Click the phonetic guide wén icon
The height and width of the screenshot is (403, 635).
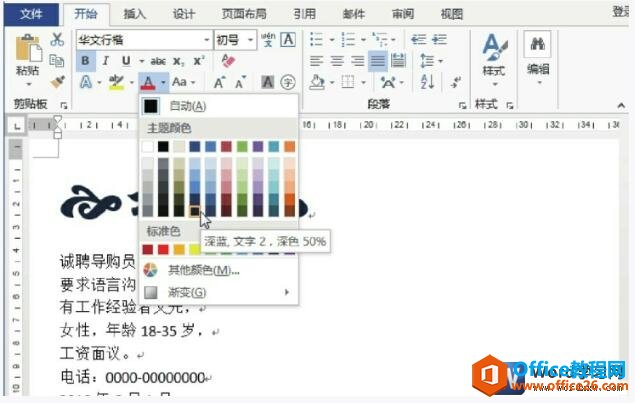coord(268,40)
